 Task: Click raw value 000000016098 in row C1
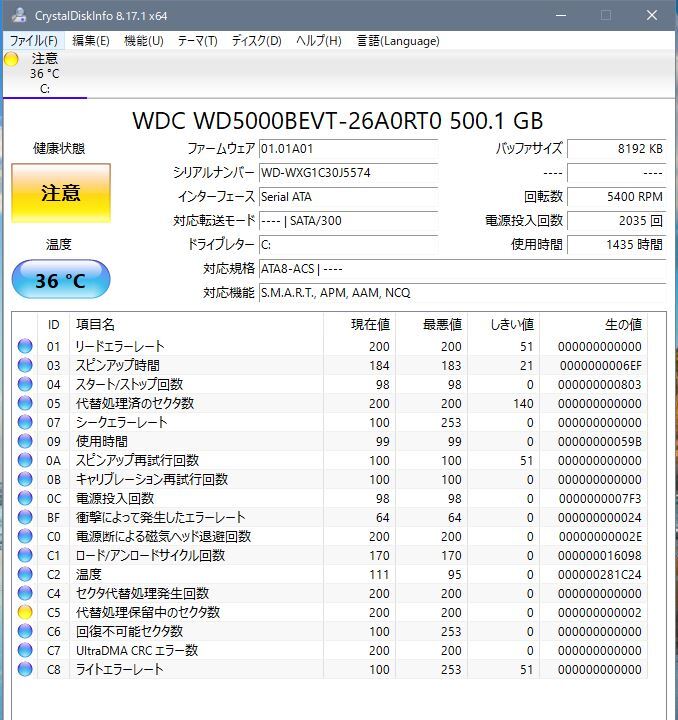pyautogui.click(x=600, y=555)
